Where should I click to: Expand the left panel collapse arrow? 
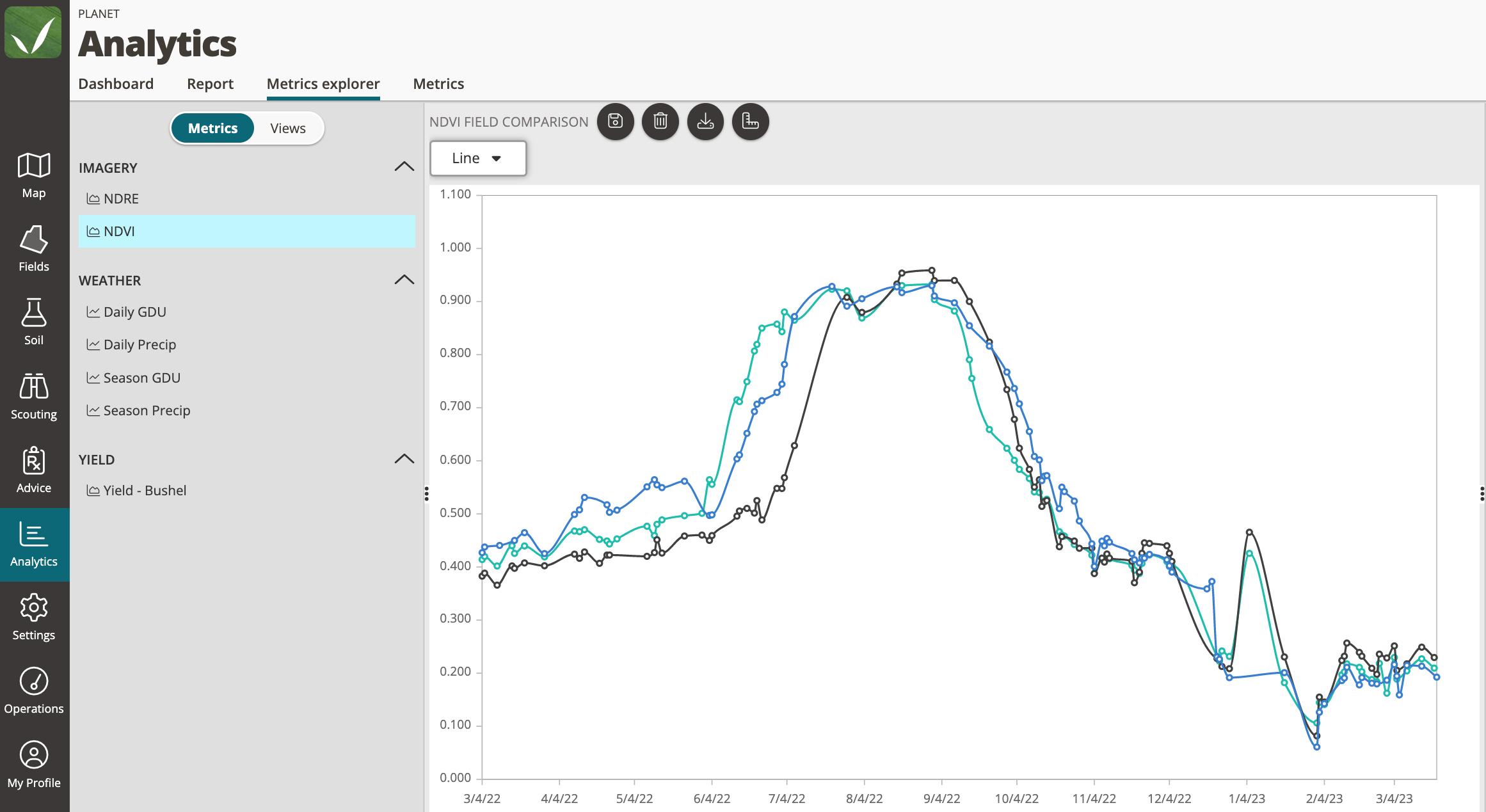coord(425,492)
